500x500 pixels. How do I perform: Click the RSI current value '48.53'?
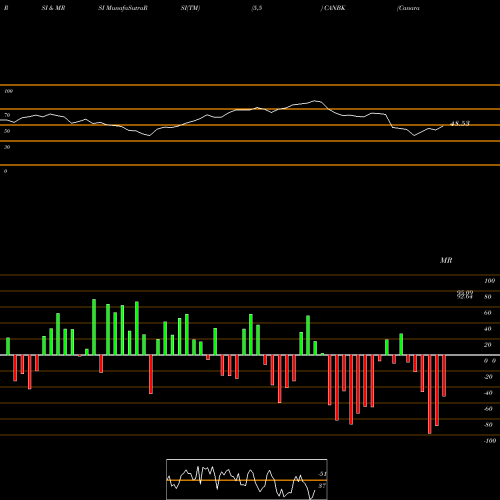(460, 124)
